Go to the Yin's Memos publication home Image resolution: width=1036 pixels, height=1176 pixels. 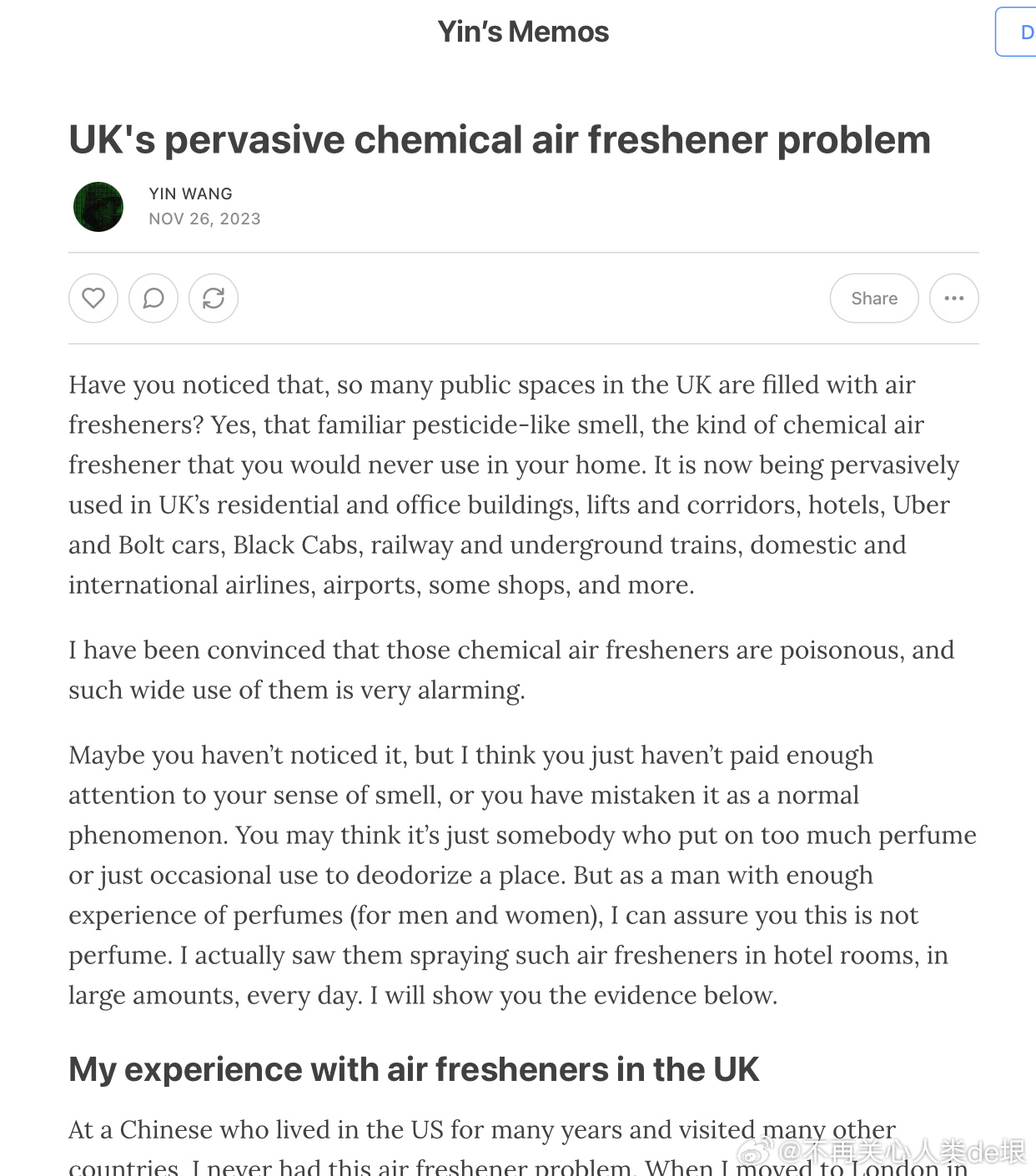click(523, 32)
